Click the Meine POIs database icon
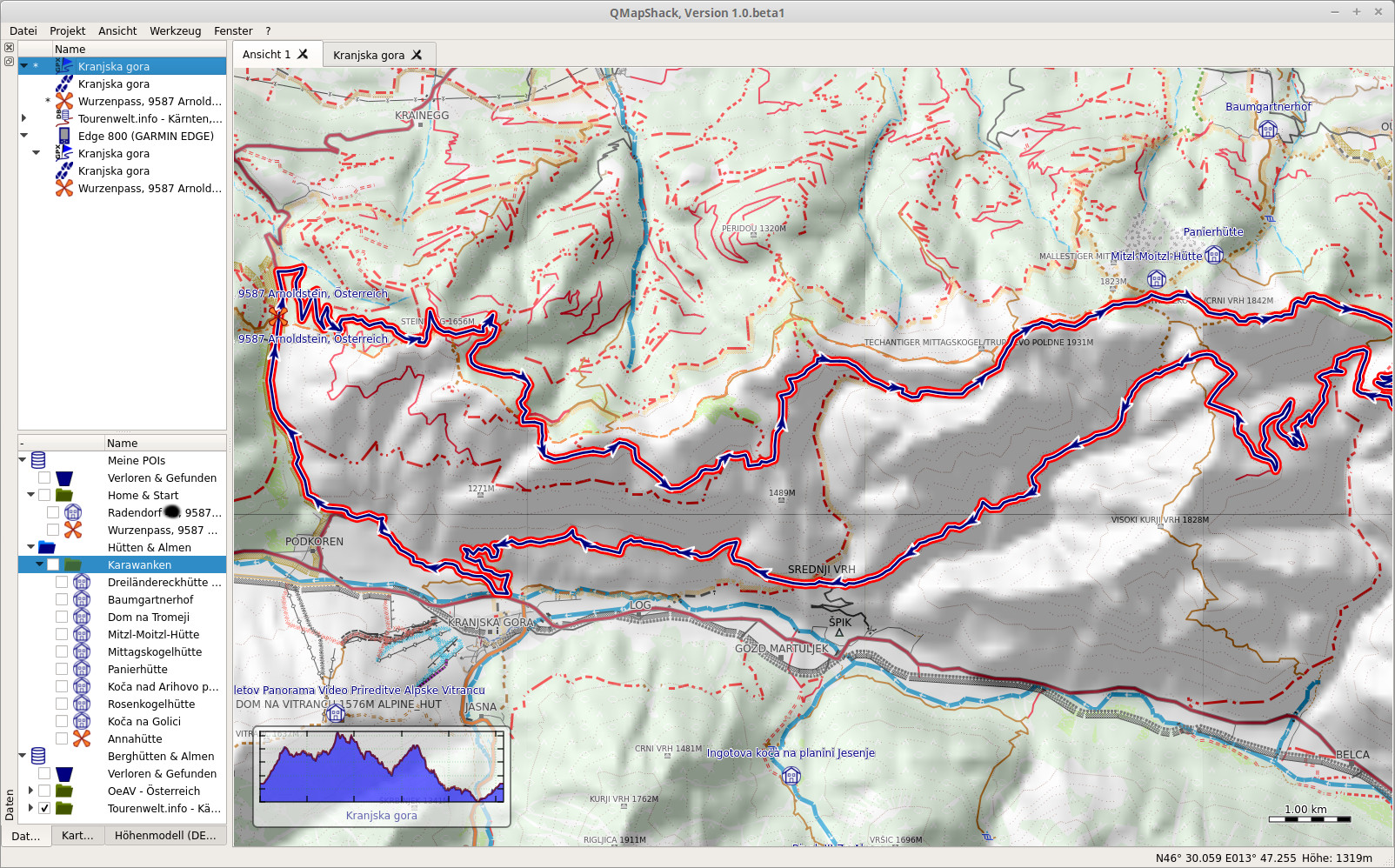 point(38,460)
